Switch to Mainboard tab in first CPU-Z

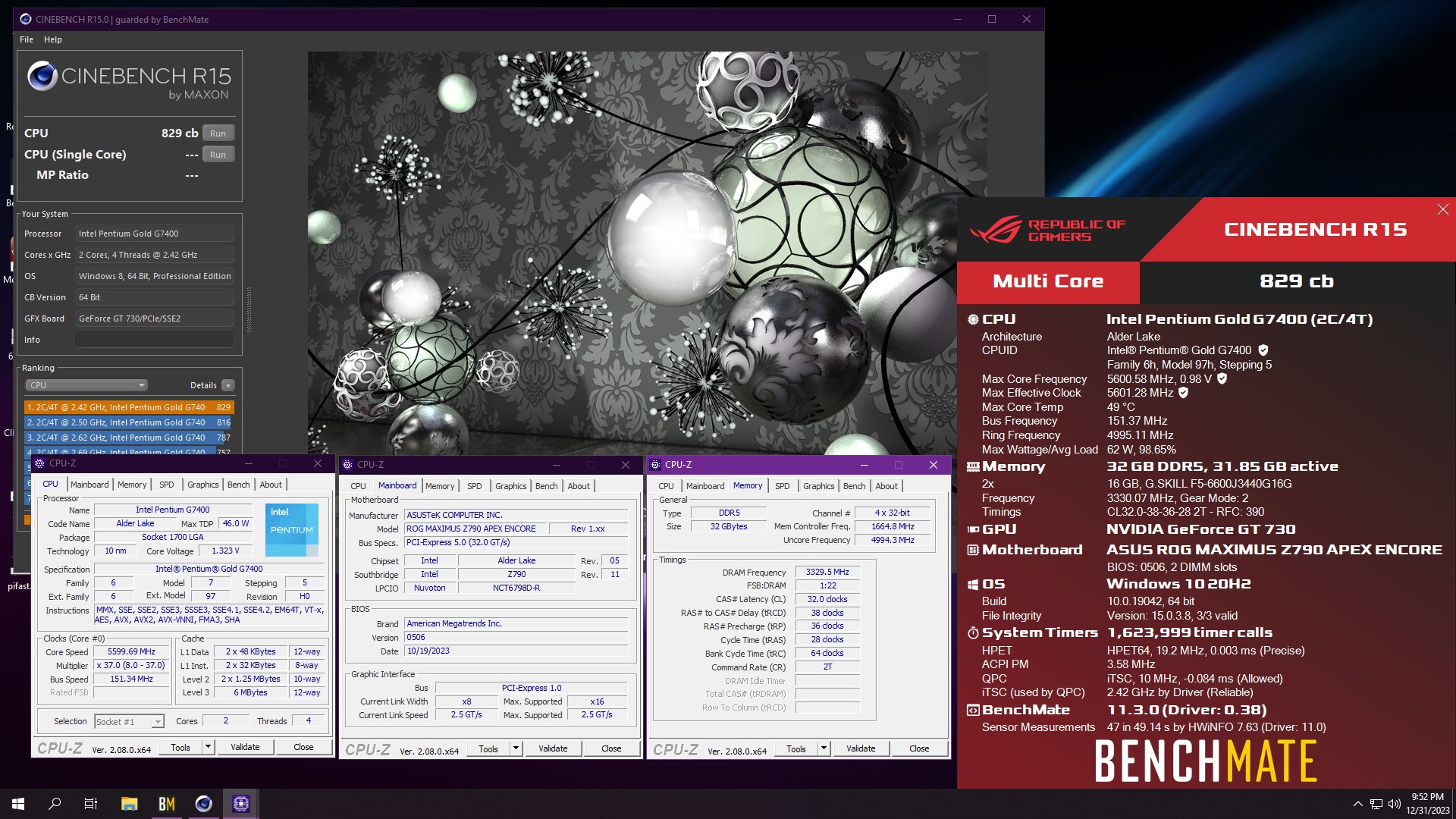tap(89, 485)
